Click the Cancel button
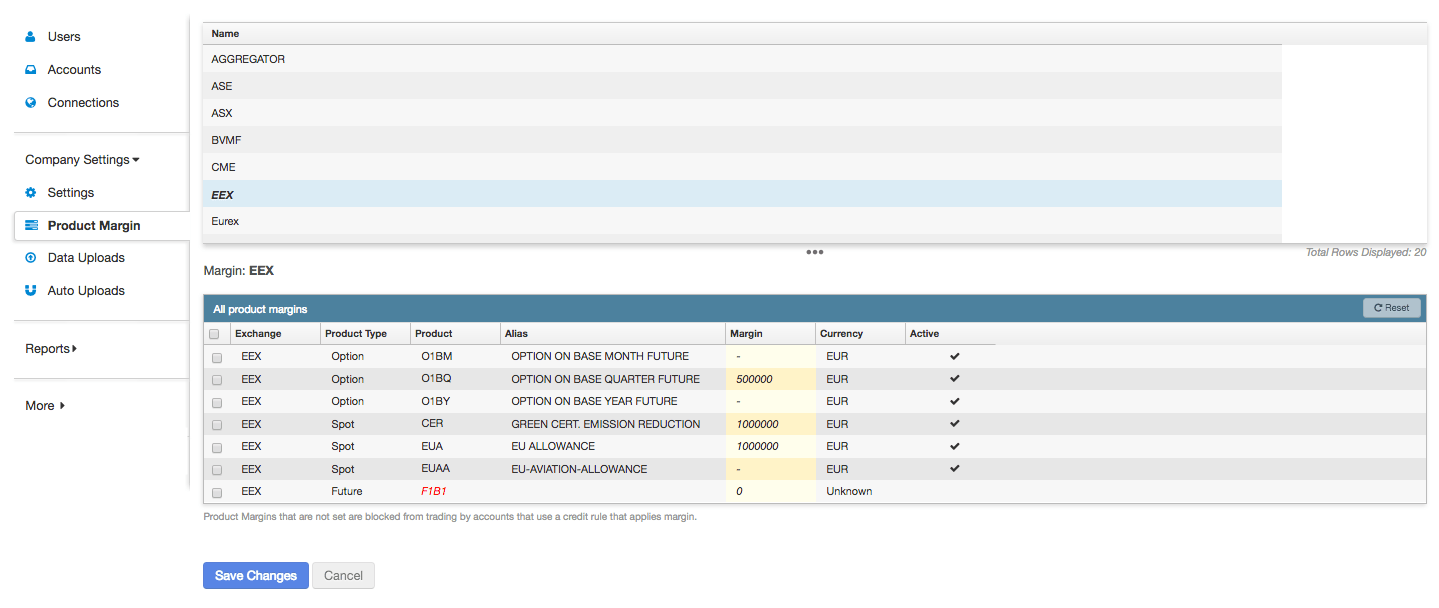Image resolution: width=1439 pixels, height=608 pixels. [343, 576]
